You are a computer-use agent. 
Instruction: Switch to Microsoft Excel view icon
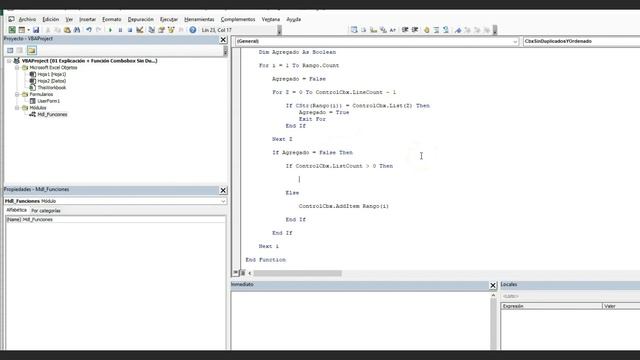click(x=12, y=30)
